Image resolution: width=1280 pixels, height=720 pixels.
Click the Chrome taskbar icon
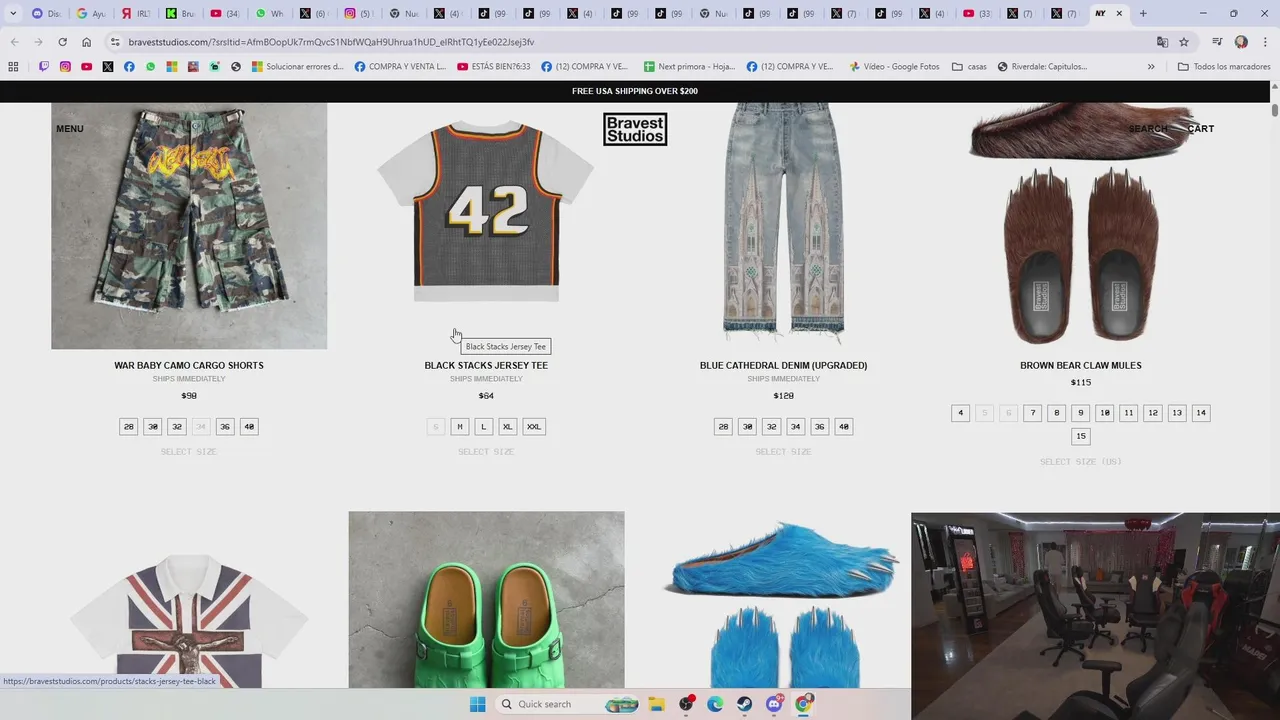point(804,704)
